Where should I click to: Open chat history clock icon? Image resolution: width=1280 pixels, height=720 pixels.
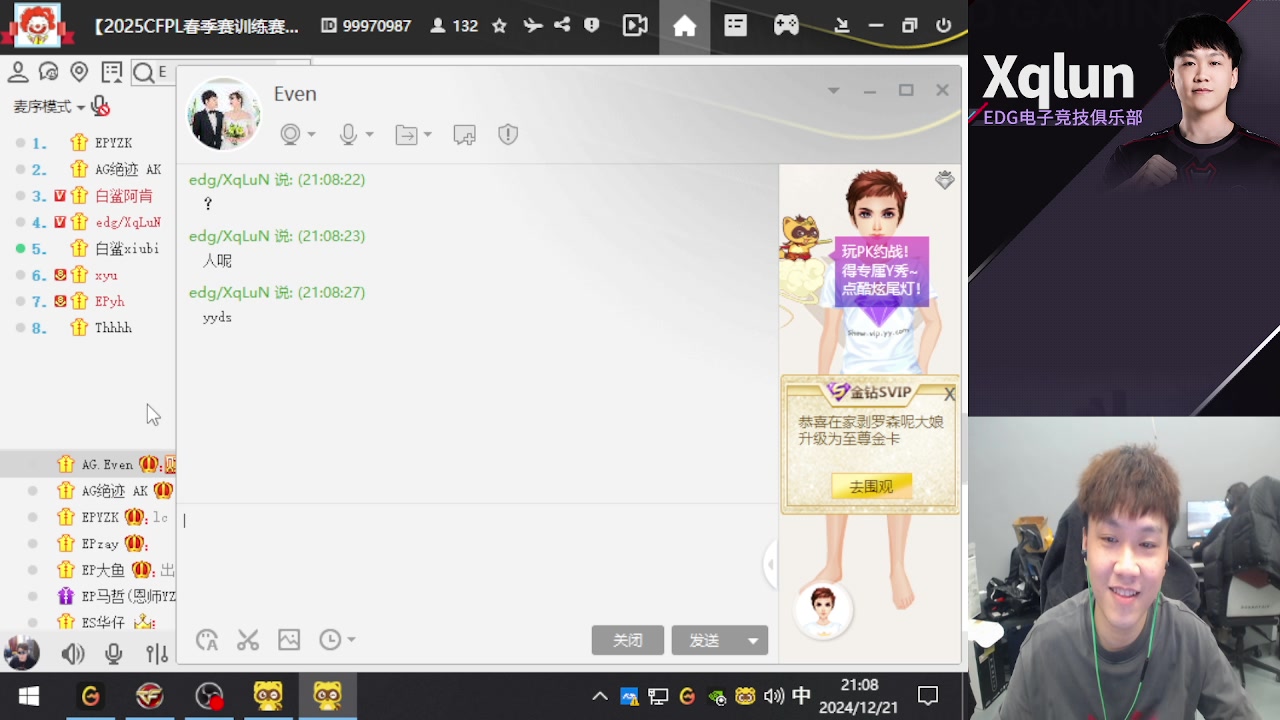point(330,640)
